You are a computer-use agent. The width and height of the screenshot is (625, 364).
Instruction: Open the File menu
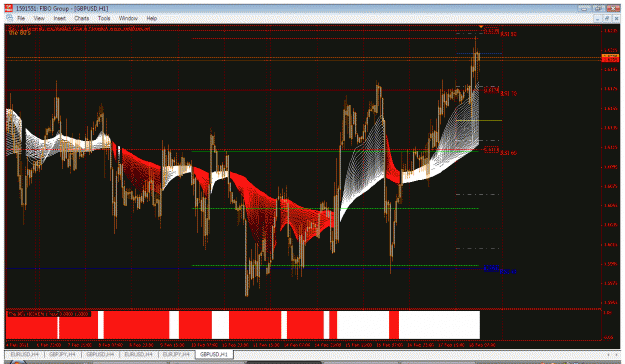(21, 18)
